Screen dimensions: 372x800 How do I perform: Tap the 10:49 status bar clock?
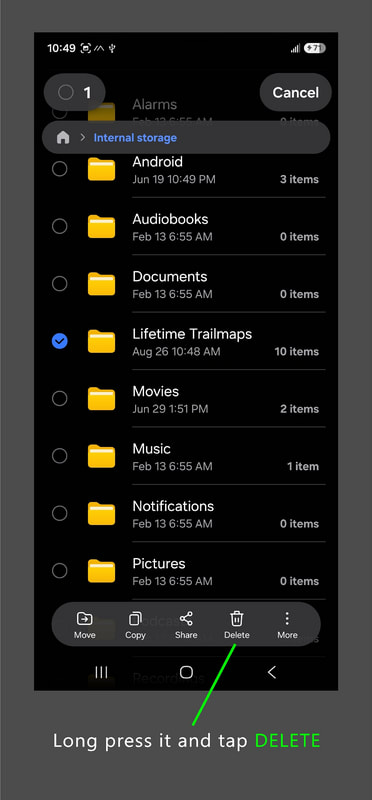tap(61, 48)
